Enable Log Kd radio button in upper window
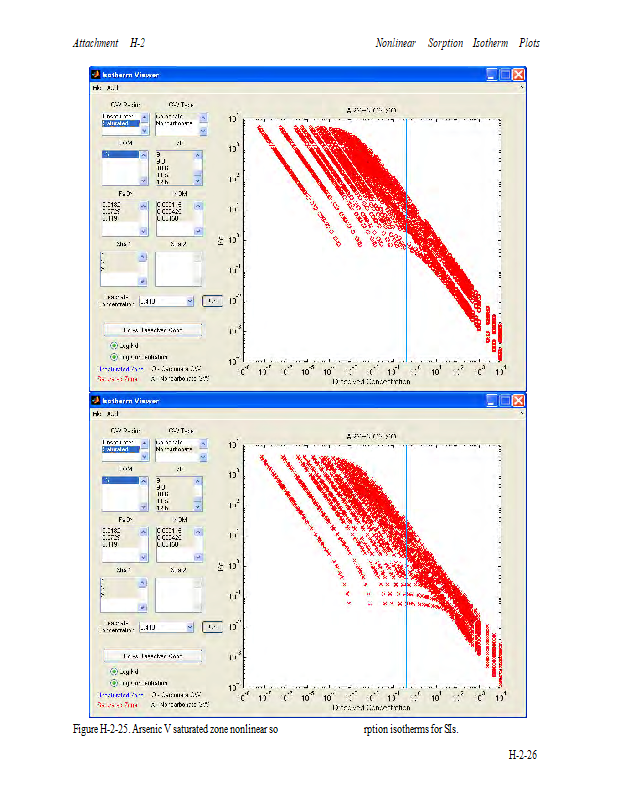Image resolution: width=618 pixels, height=800 pixels. pos(114,345)
